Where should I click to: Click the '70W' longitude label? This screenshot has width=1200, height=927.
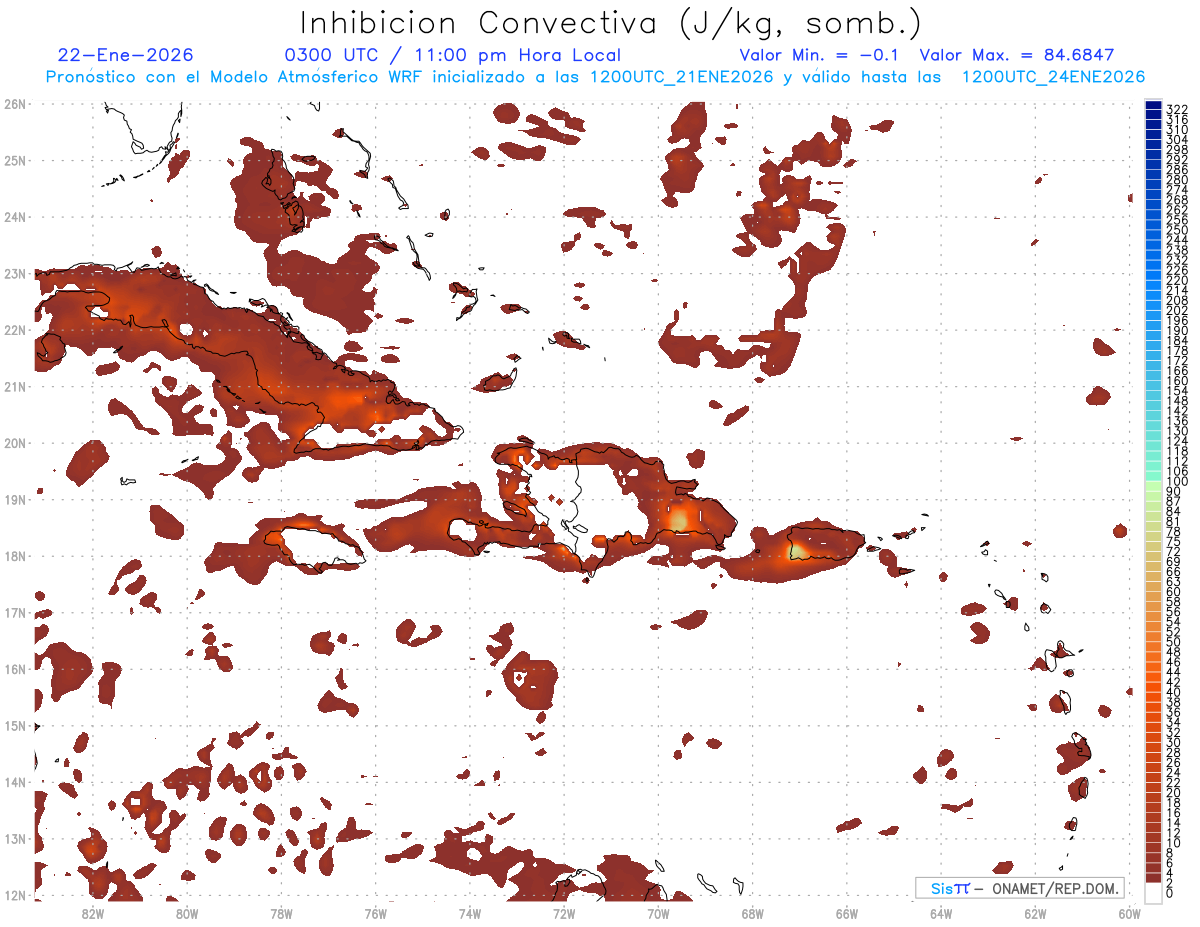[658, 912]
